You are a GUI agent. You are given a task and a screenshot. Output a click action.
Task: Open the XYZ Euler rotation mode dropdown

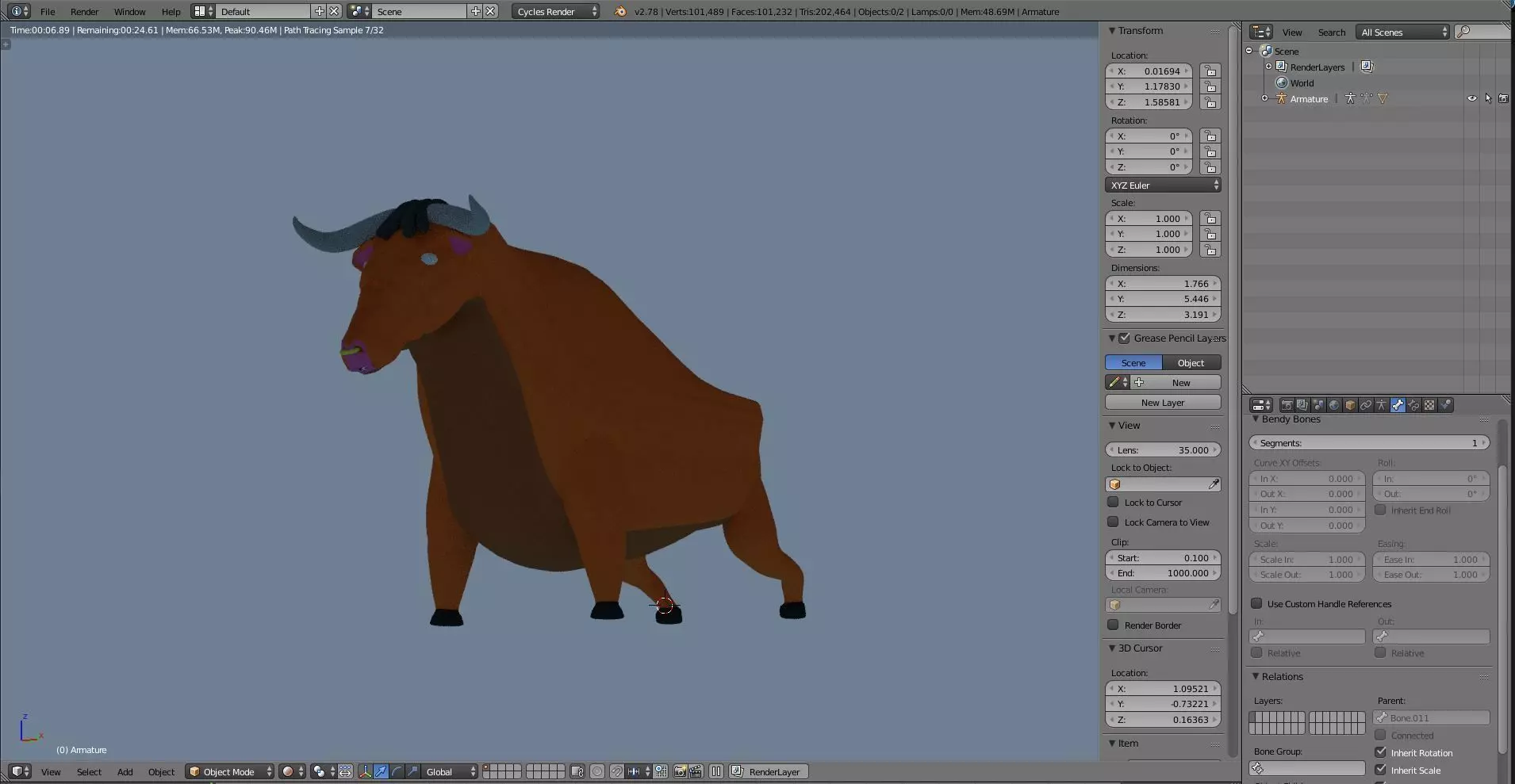1163,185
